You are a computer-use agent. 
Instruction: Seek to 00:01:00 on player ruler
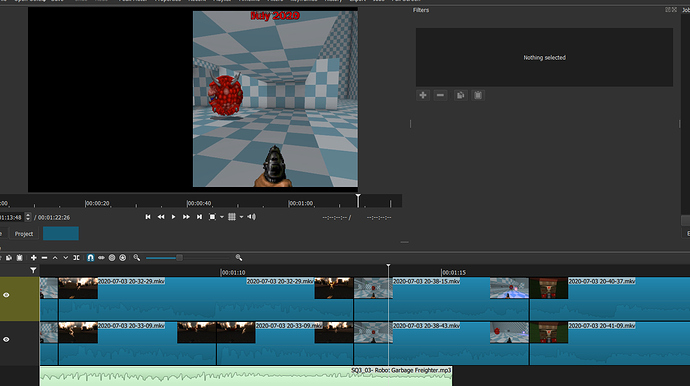pyautogui.click(x=301, y=203)
